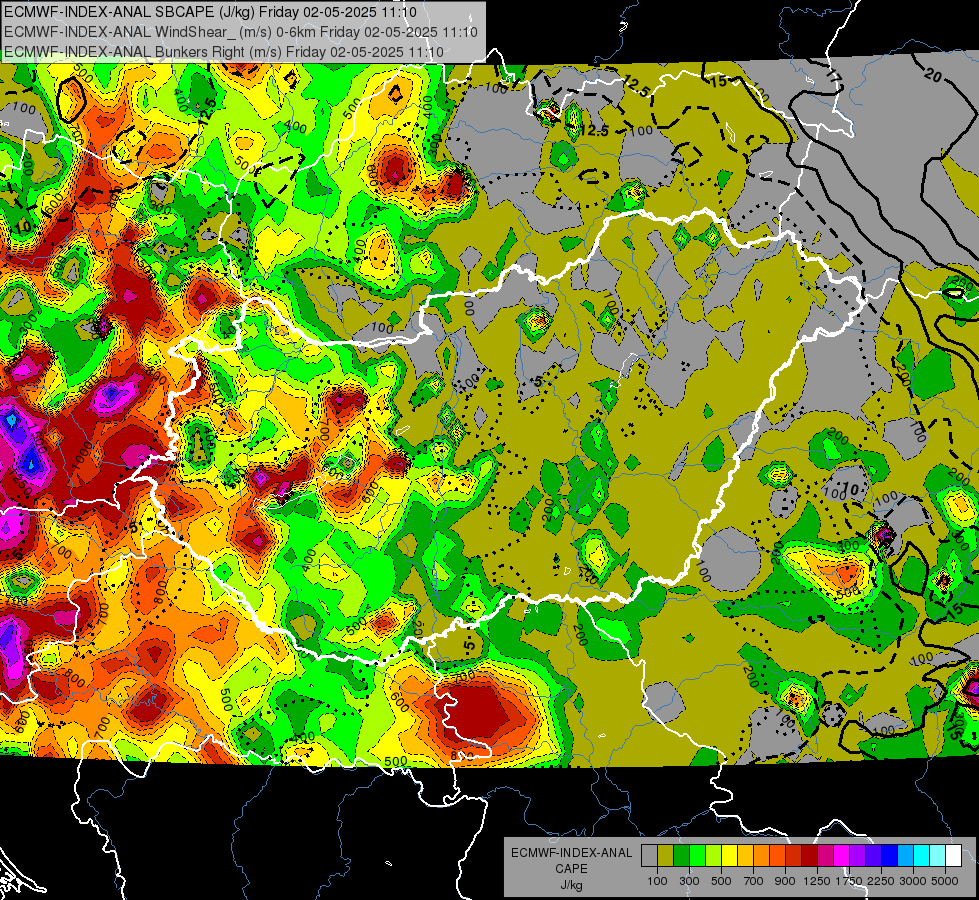Click the sky blue legend swatch

click(x=906, y=855)
